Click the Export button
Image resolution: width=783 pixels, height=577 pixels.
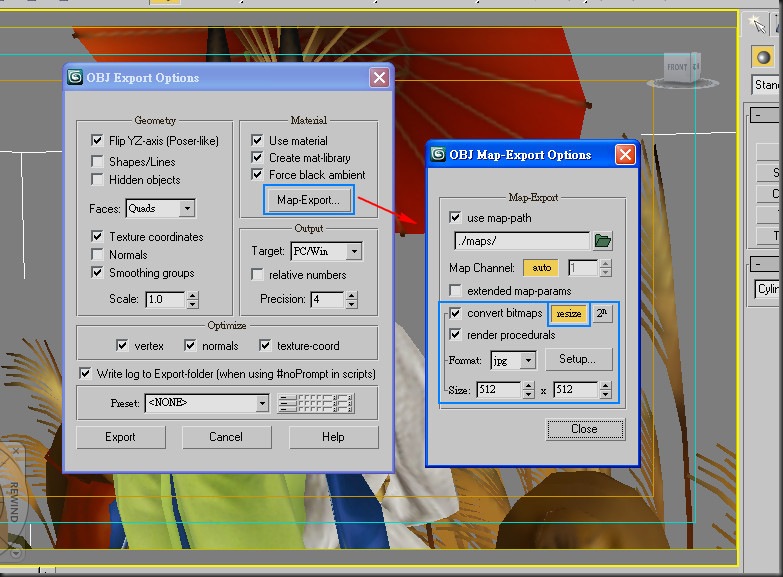click(x=120, y=437)
